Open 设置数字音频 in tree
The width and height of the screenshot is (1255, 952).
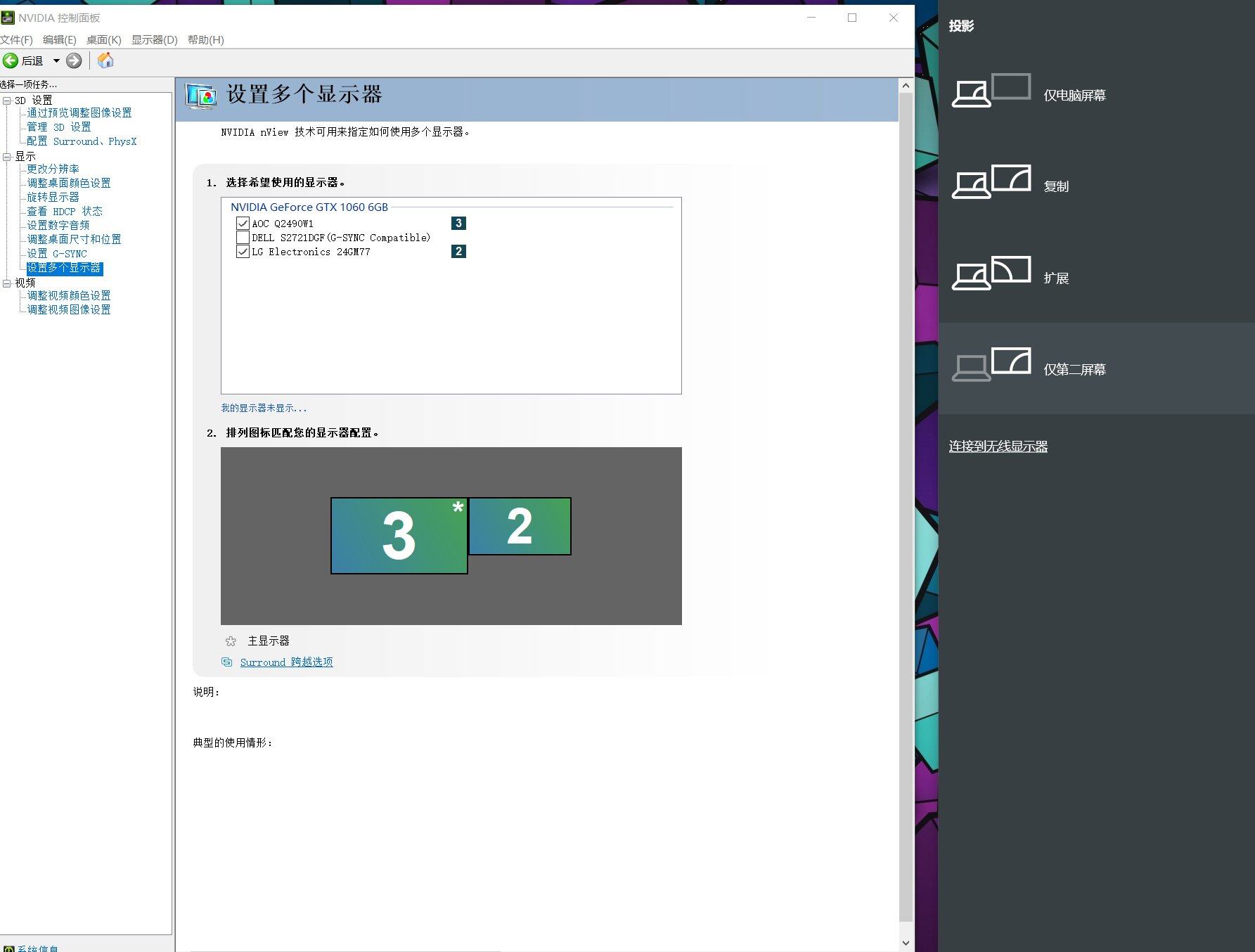coord(58,226)
